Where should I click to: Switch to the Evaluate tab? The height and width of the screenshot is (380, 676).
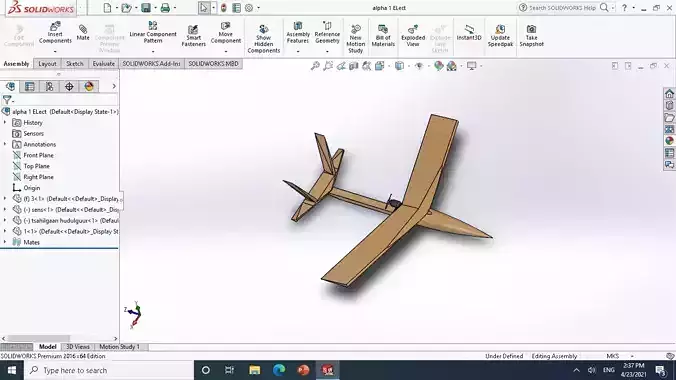point(103,63)
